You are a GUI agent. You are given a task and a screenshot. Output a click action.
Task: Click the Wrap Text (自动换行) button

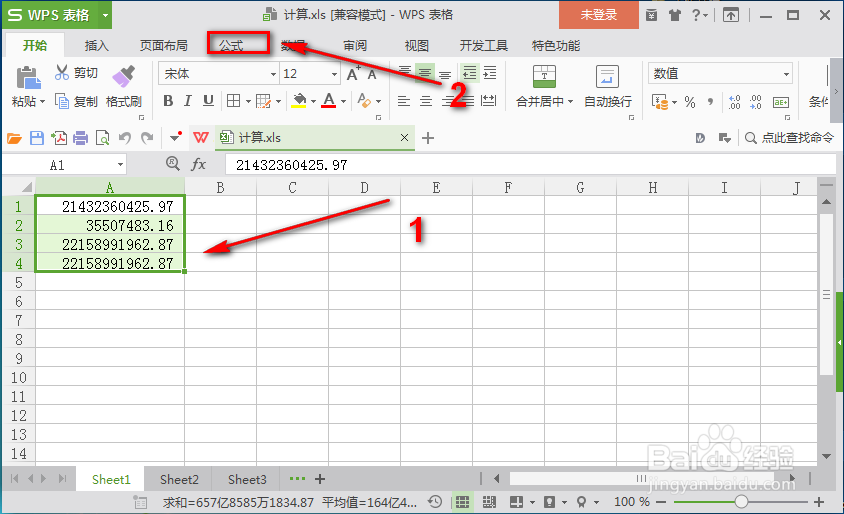tap(608, 86)
